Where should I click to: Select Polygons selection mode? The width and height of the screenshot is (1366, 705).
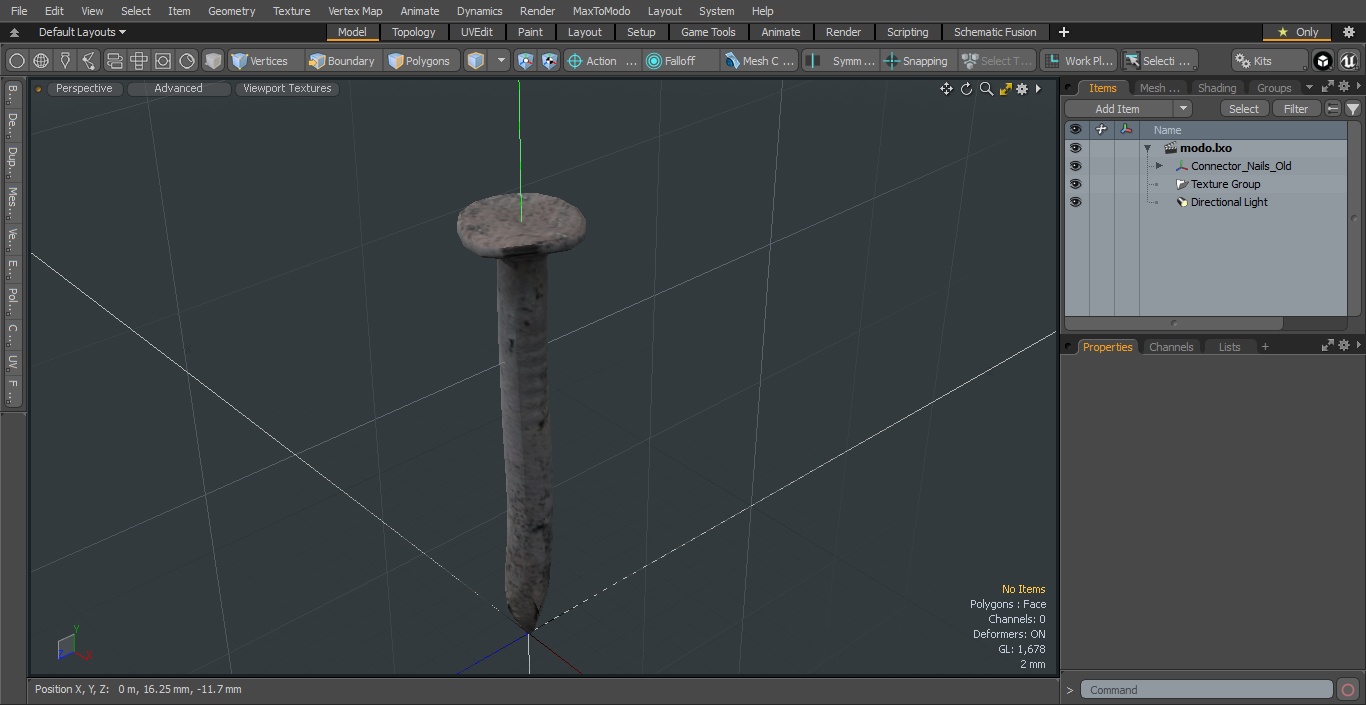click(x=421, y=61)
